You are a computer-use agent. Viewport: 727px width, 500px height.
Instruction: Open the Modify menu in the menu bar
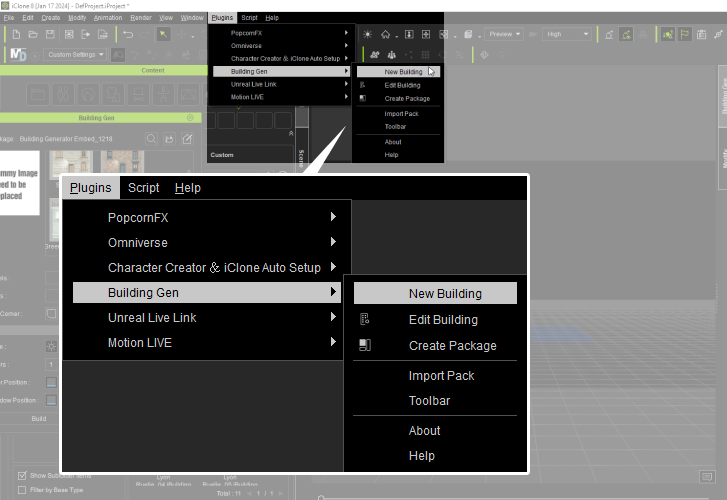pos(77,18)
